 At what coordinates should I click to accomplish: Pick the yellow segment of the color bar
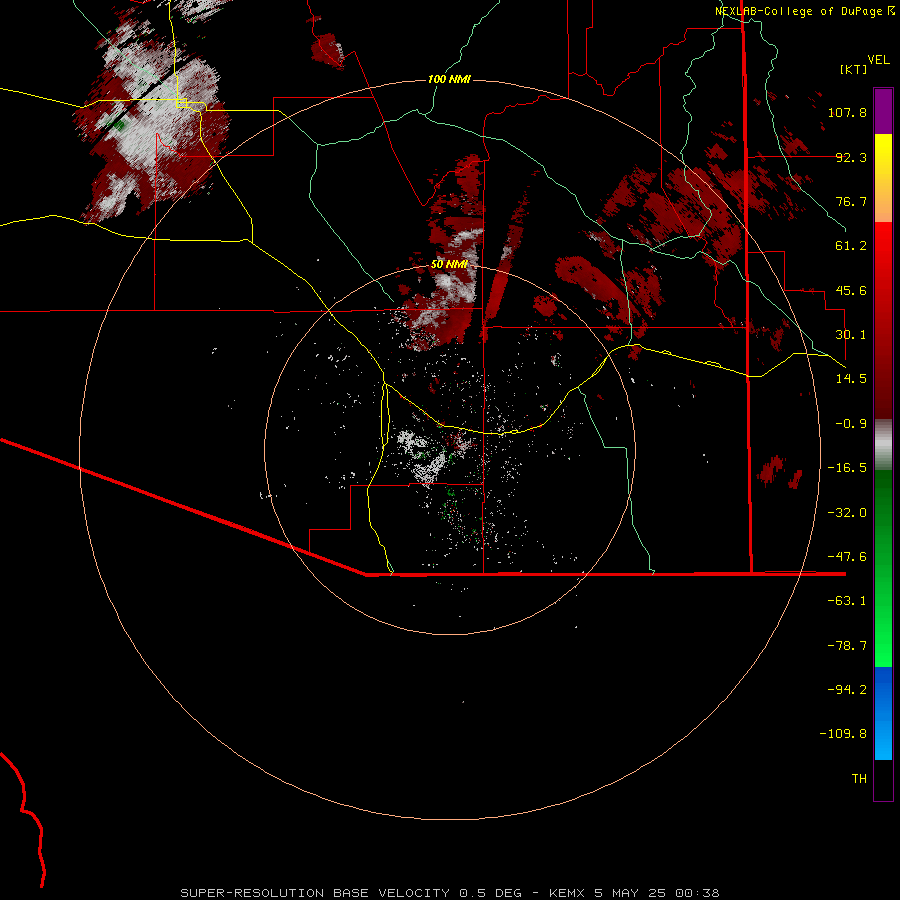[883, 177]
